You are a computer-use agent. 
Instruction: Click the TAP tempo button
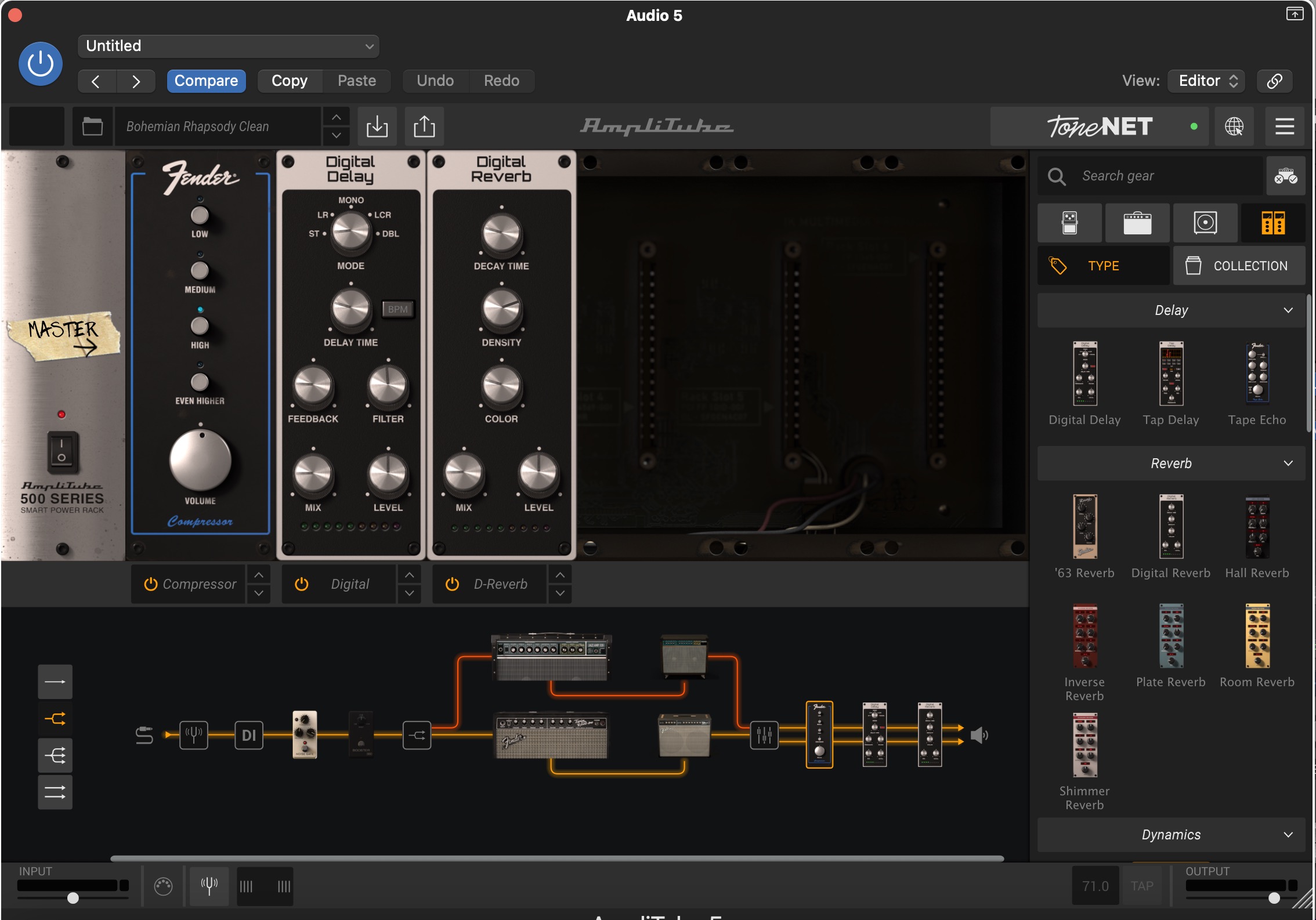(x=1142, y=886)
